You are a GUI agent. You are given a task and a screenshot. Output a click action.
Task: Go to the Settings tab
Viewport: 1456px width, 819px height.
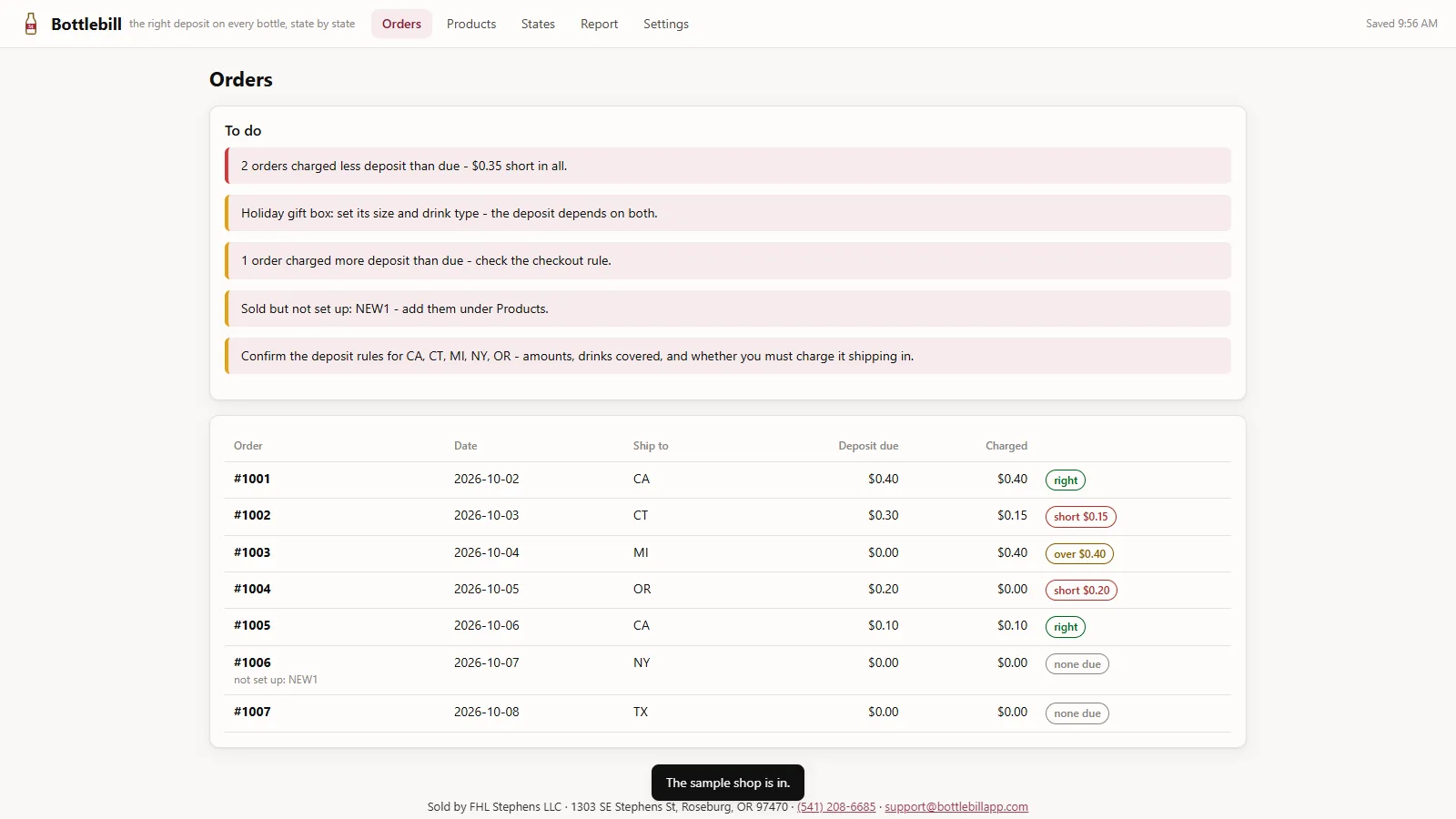click(x=666, y=24)
